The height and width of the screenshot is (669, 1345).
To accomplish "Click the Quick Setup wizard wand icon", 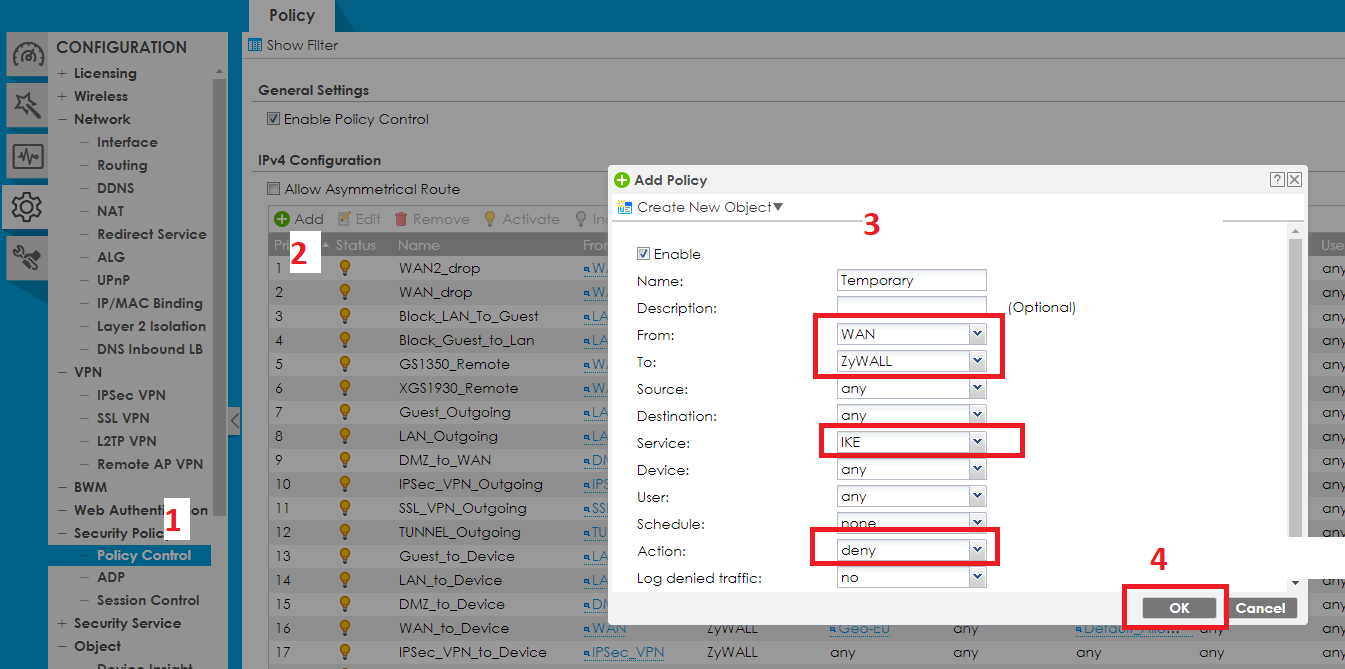I will 27,105.
